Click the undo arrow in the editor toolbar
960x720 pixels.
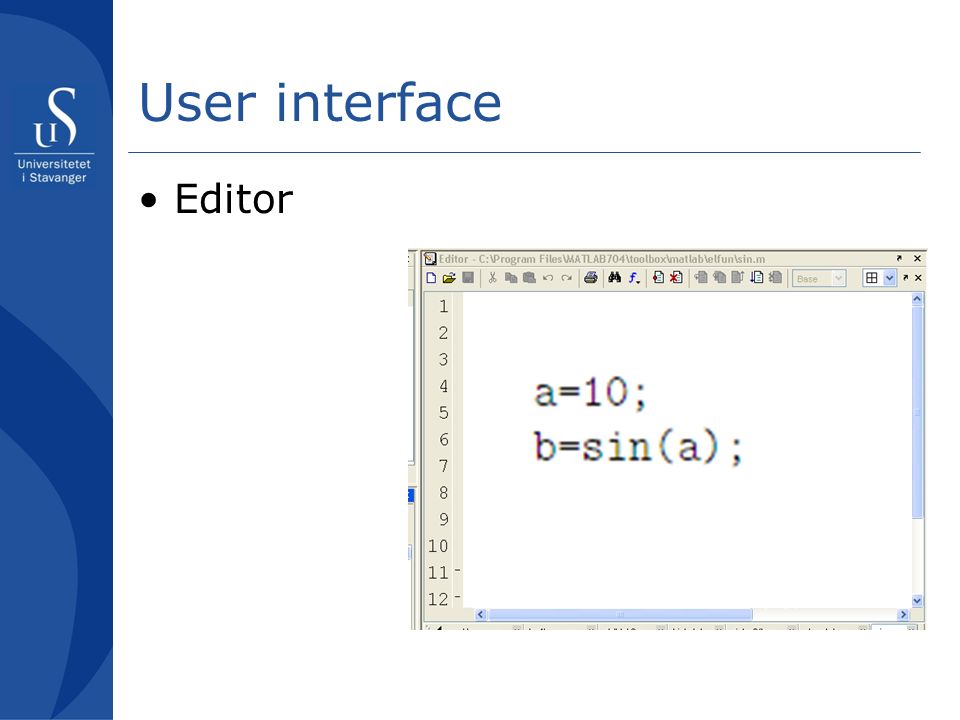click(548, 278)
